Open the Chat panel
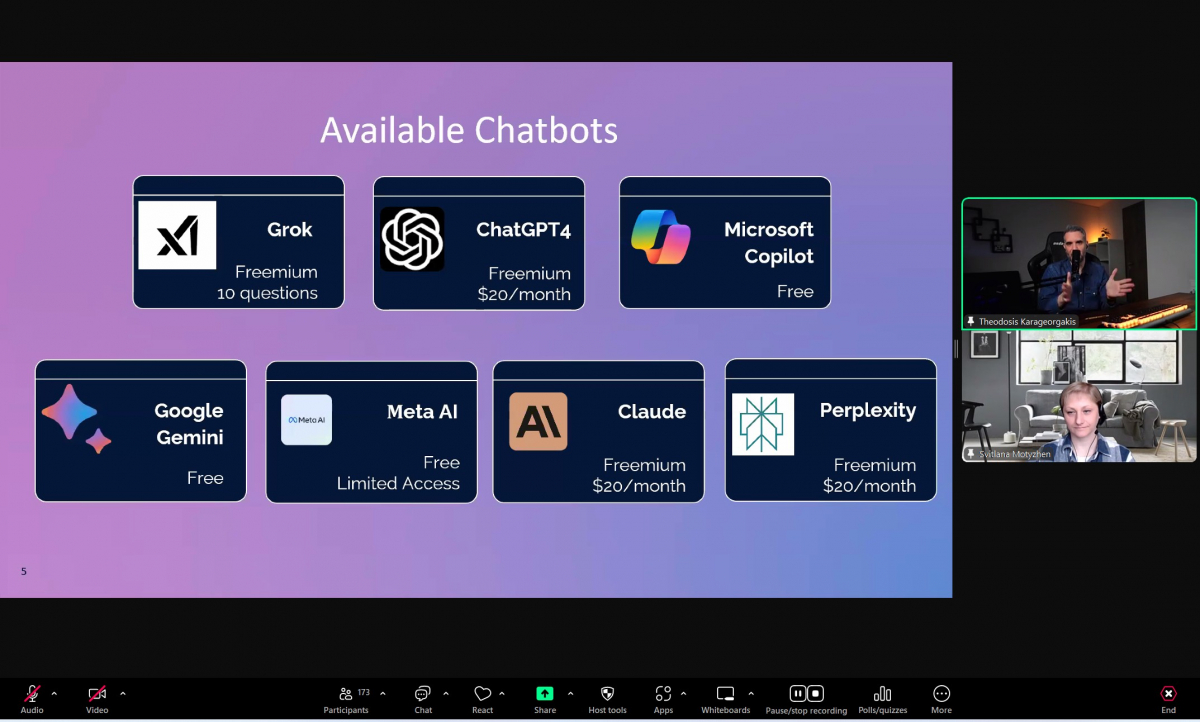This screenshot has height=722, width=1200. point(423,694)
